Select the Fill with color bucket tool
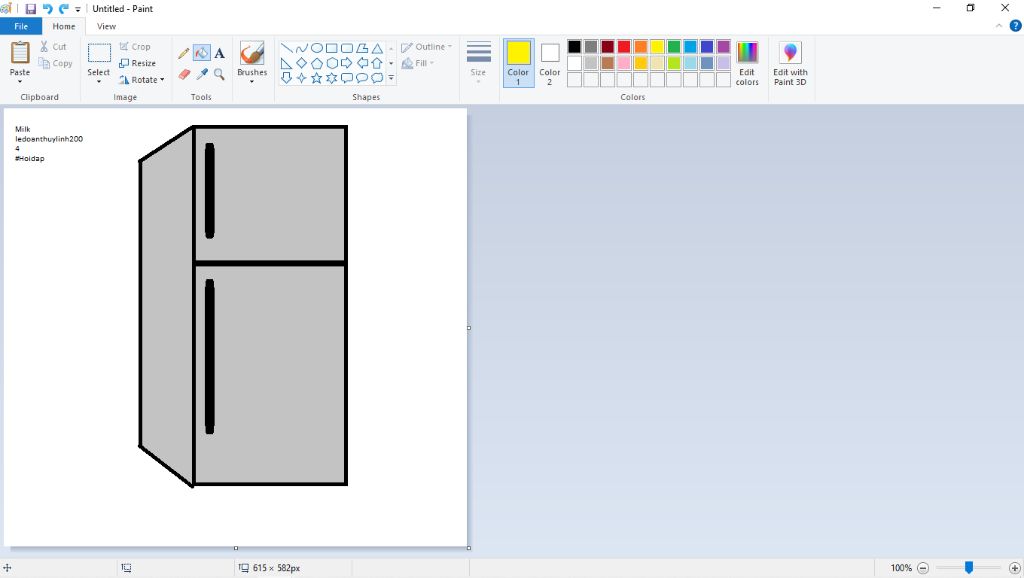 coord(202,54)
